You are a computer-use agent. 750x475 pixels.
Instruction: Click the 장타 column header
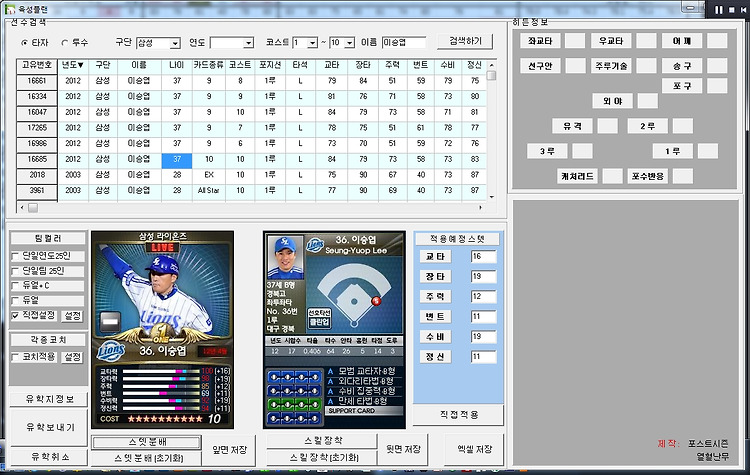[363, 65]
